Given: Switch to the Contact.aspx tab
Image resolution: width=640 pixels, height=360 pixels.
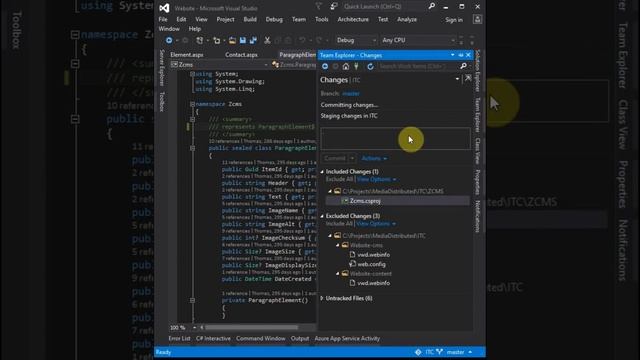Looking at the screenshot, I should [241, 55].
